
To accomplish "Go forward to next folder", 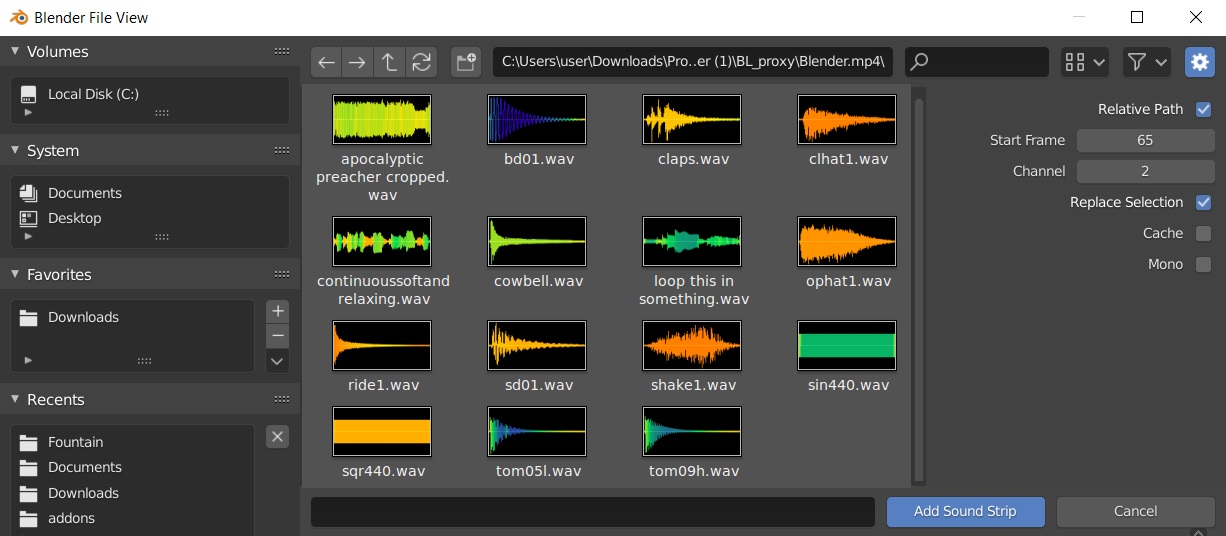I will (356, 62).
